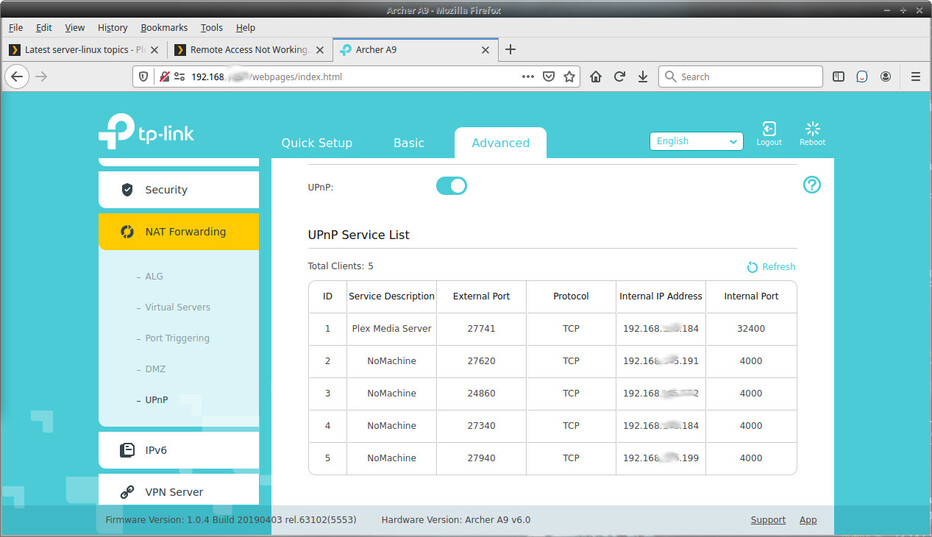Click the address bar URL text

(267, 77)
